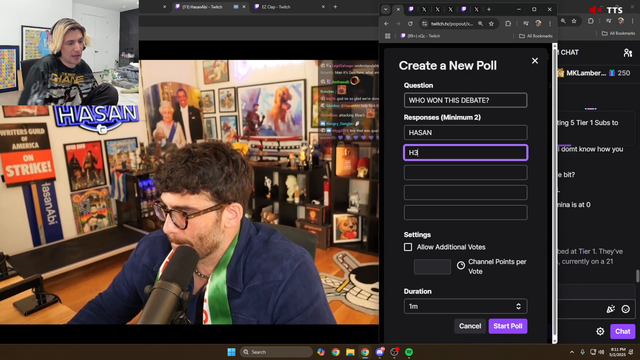Click the zoom magnifier icon in popout address bar
Viewport: 640px width, 360px height.
pos(480,24)
